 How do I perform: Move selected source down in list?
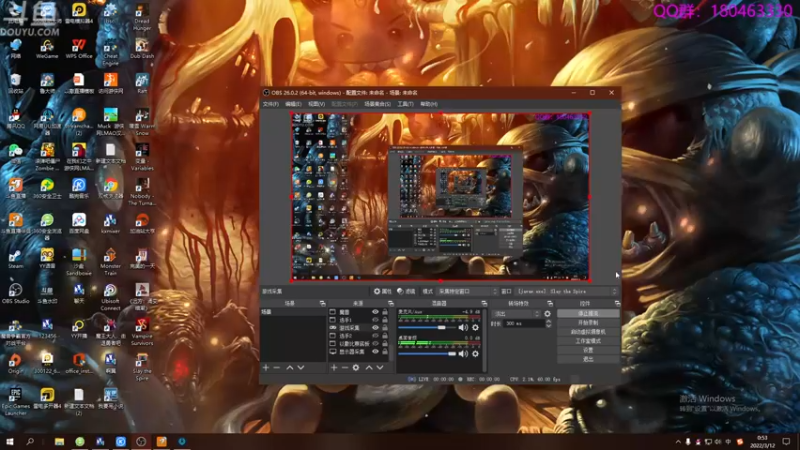click(380, 367)
